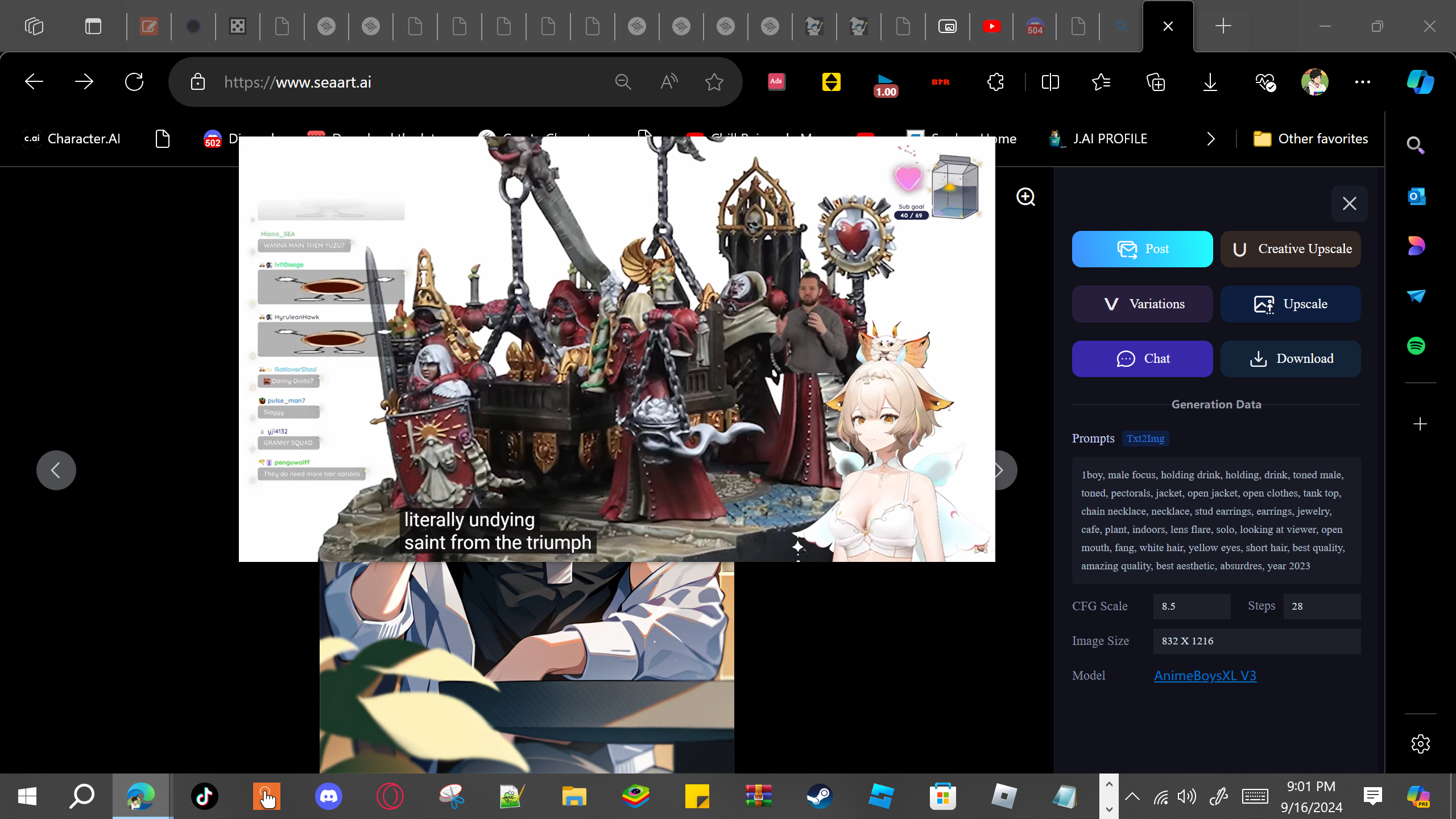Add an app to the sidebar

tap(1420, 424)
